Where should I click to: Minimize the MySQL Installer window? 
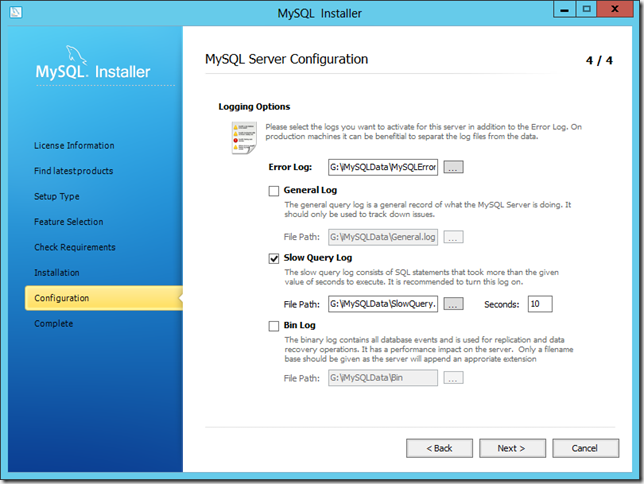[x=565, y=9]
